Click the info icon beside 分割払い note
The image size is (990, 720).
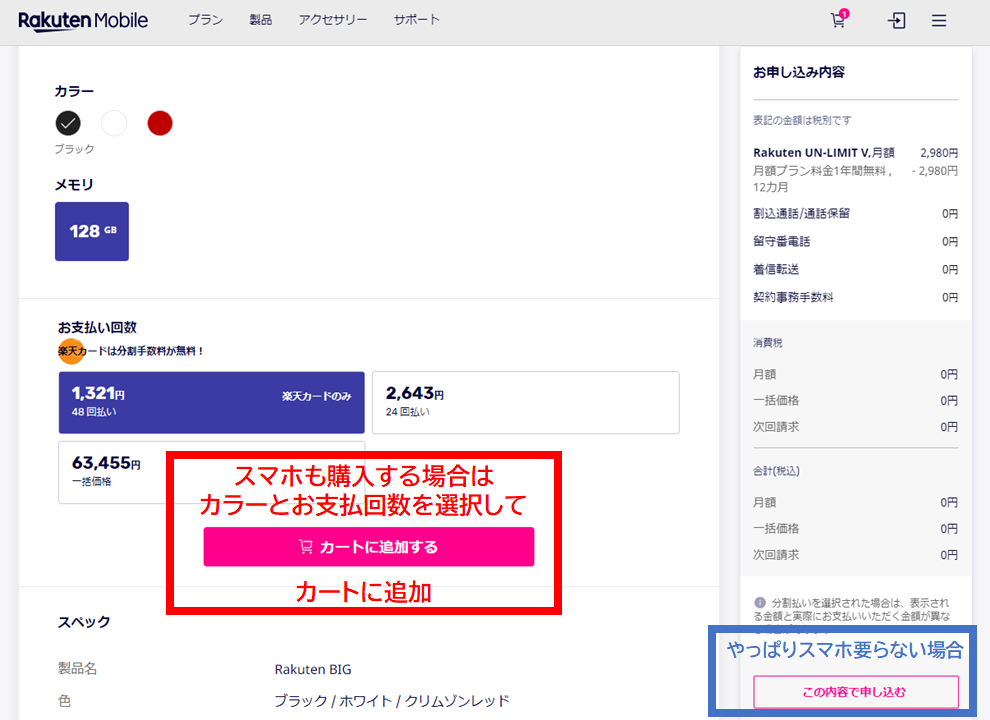pyautogui.click(x=760, y=603)
